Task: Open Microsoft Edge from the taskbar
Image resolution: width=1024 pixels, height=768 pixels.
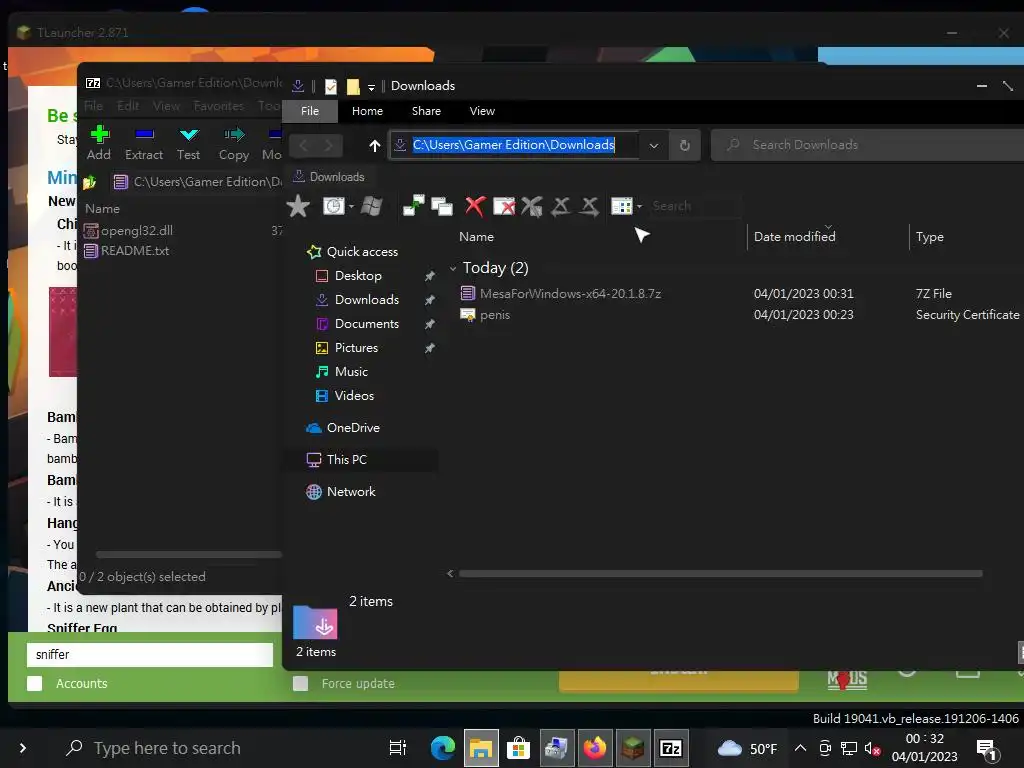Action: click(443, 748)
